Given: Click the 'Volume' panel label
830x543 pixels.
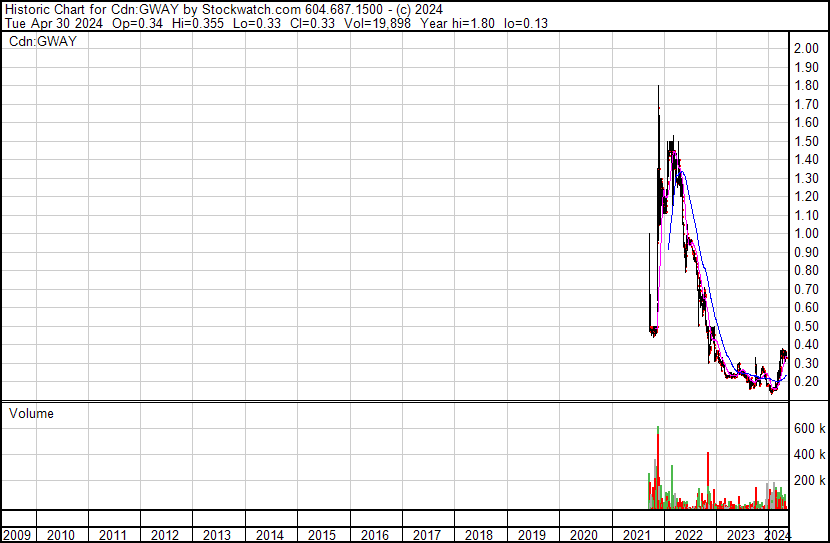Looking at the screenshot, I should [31, 413].
